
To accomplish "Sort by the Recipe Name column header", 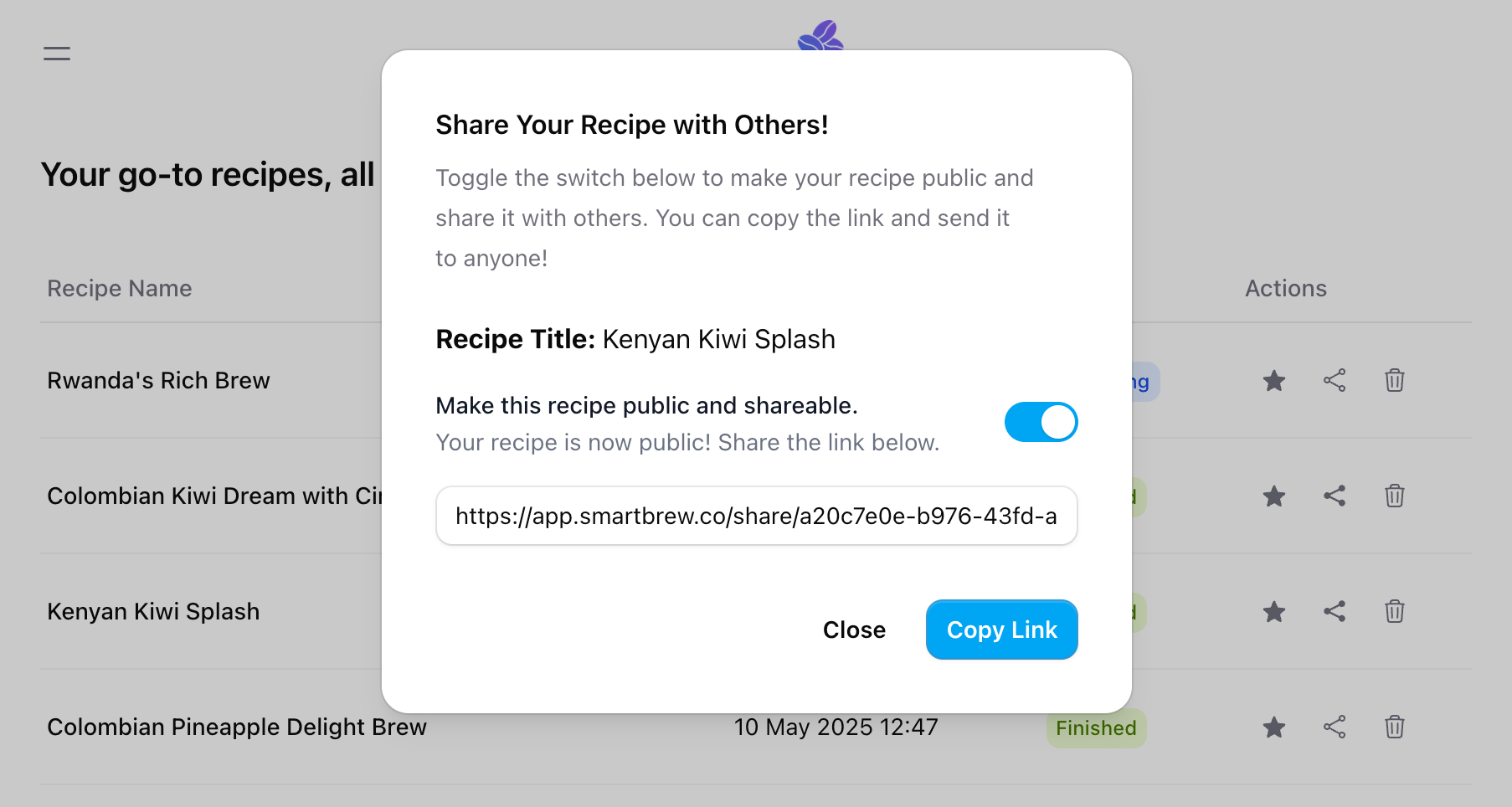I will point(120,288).
